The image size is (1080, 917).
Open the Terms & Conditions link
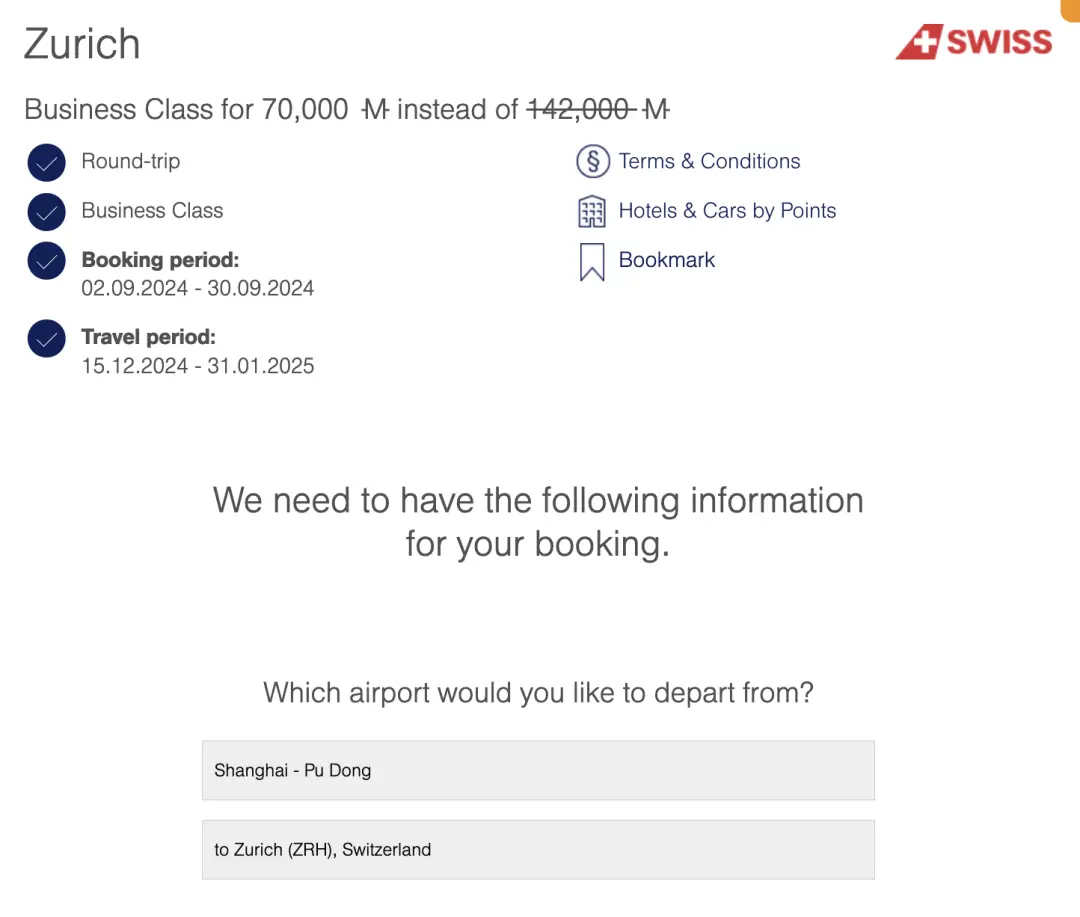(x=709, y=161)
